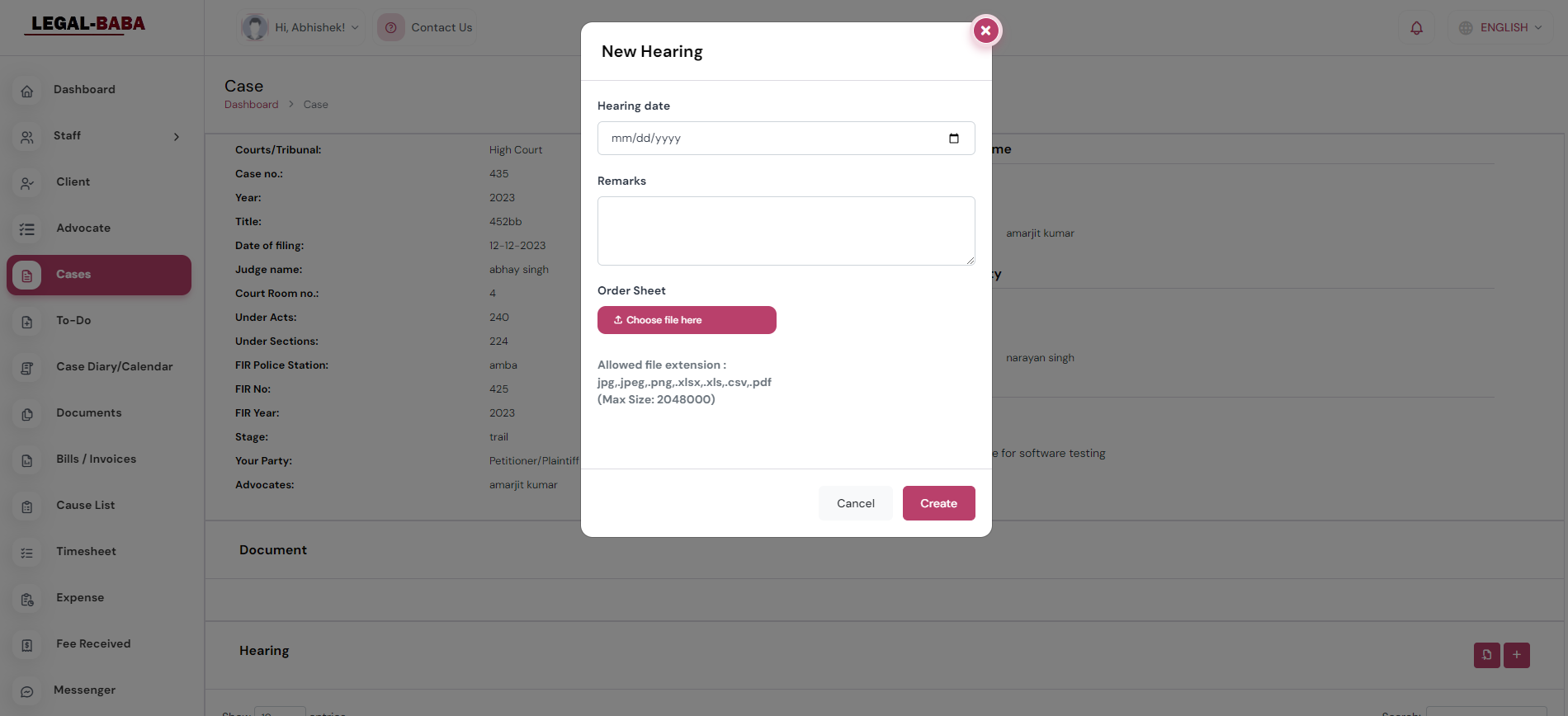Click the add hearing plus icon

[x=1516, y=655]
